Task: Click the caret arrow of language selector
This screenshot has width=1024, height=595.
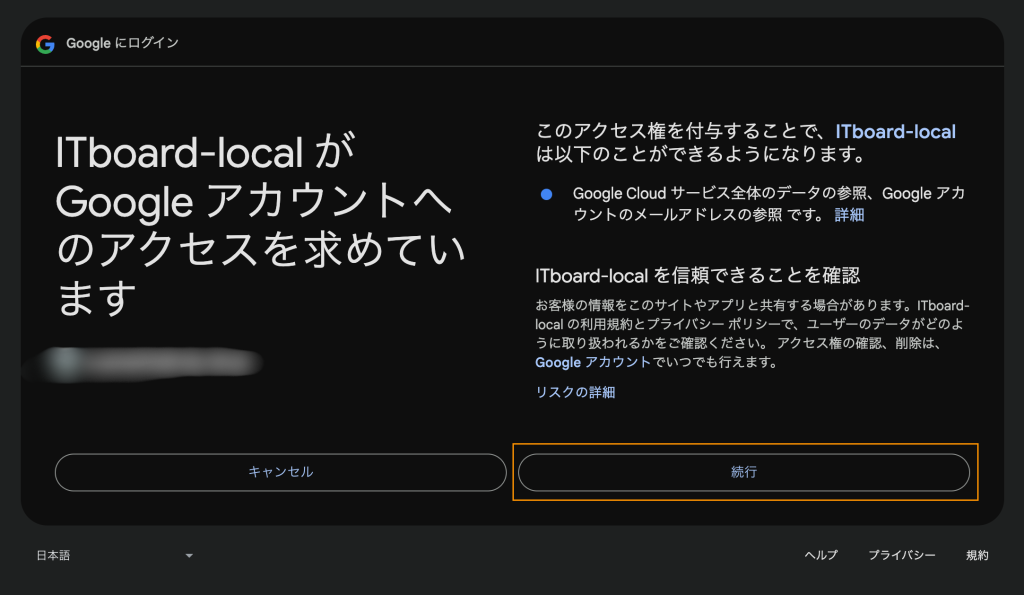Action: click(189, 556)
